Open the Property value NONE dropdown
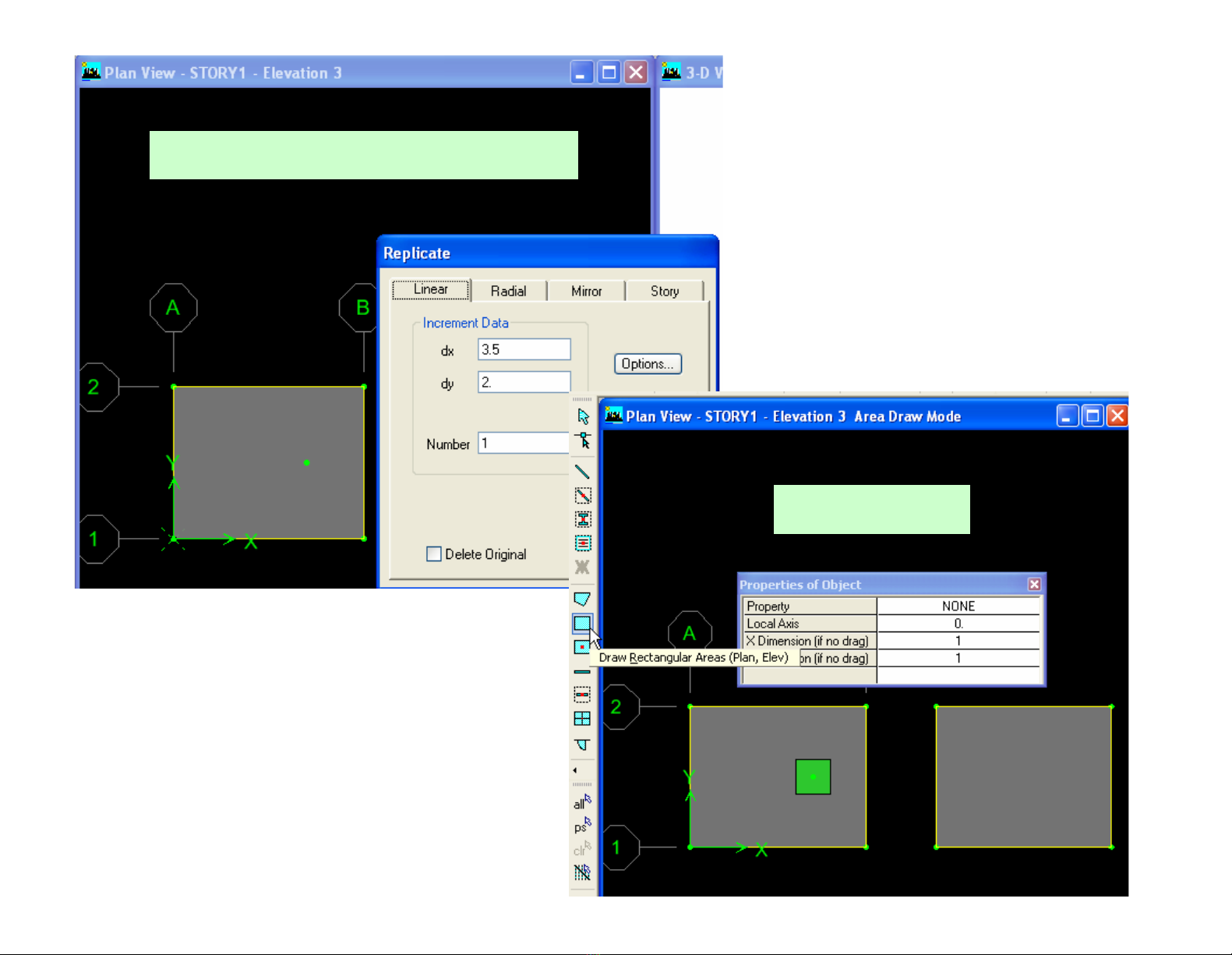Viewport: 1232px width, 955px height. coord(958,606)
